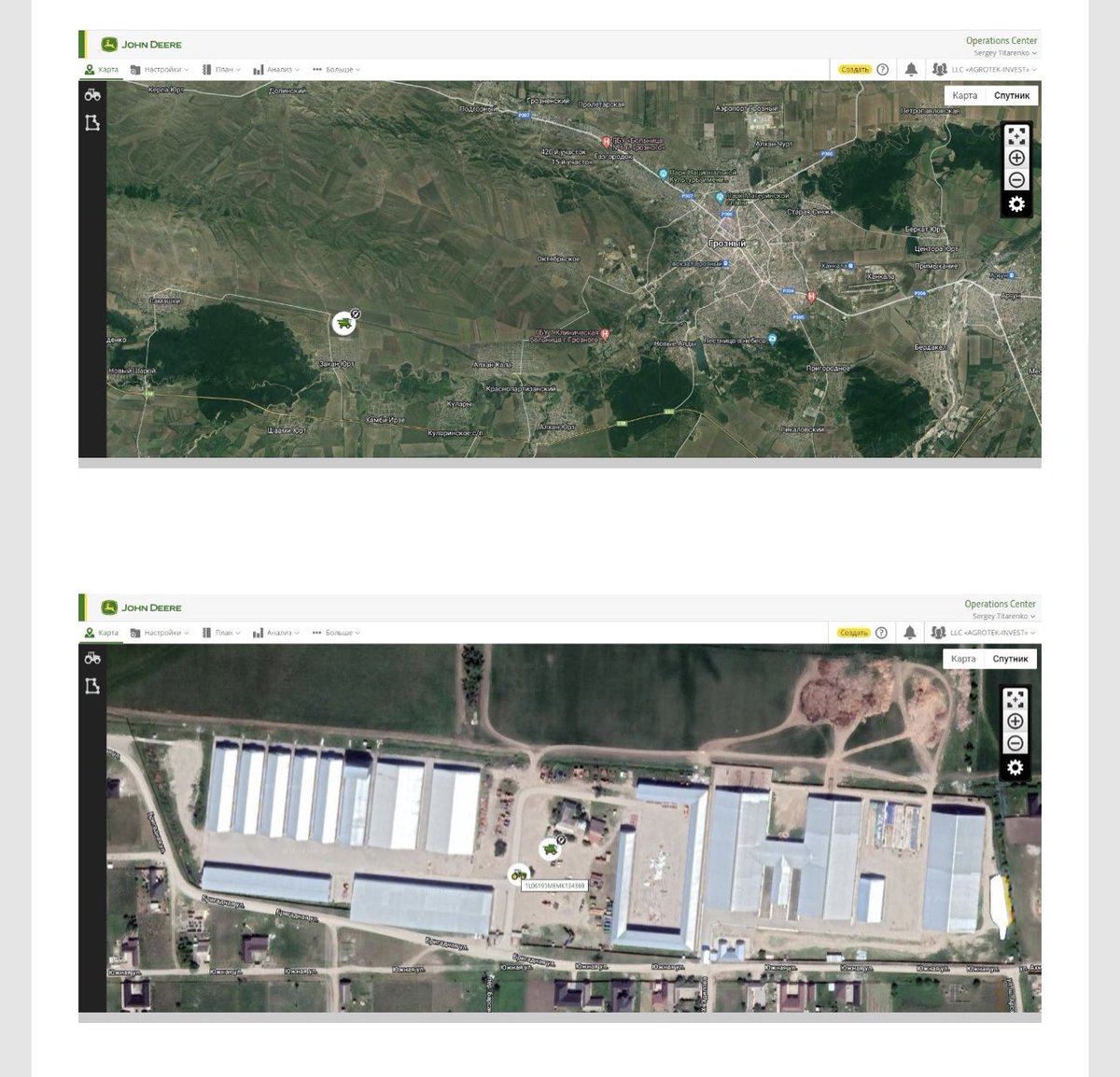
Task: Zoom out on the farm close-up map
Action: tap(1015, 744)
